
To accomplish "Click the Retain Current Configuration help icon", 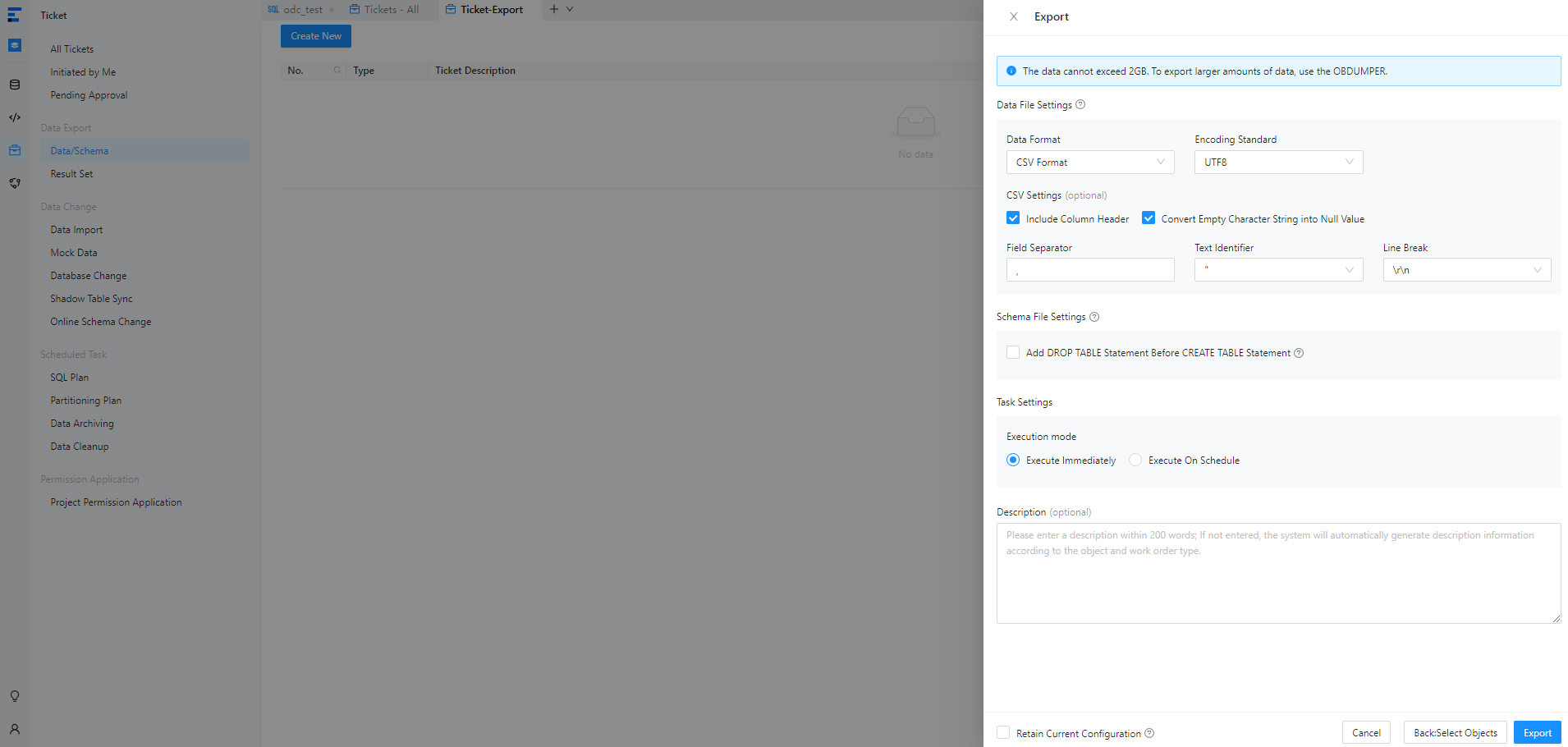I will coord(1149,733).
